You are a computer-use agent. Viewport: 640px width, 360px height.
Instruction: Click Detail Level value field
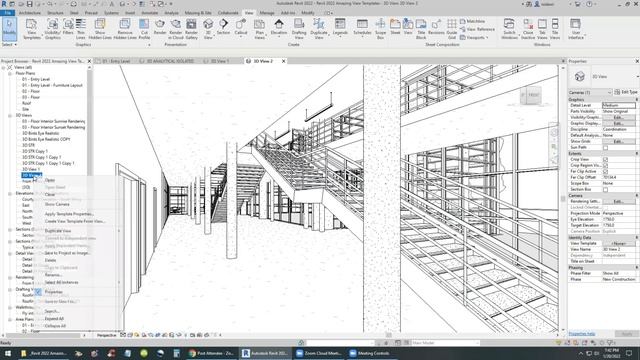(x=619, y=105)
